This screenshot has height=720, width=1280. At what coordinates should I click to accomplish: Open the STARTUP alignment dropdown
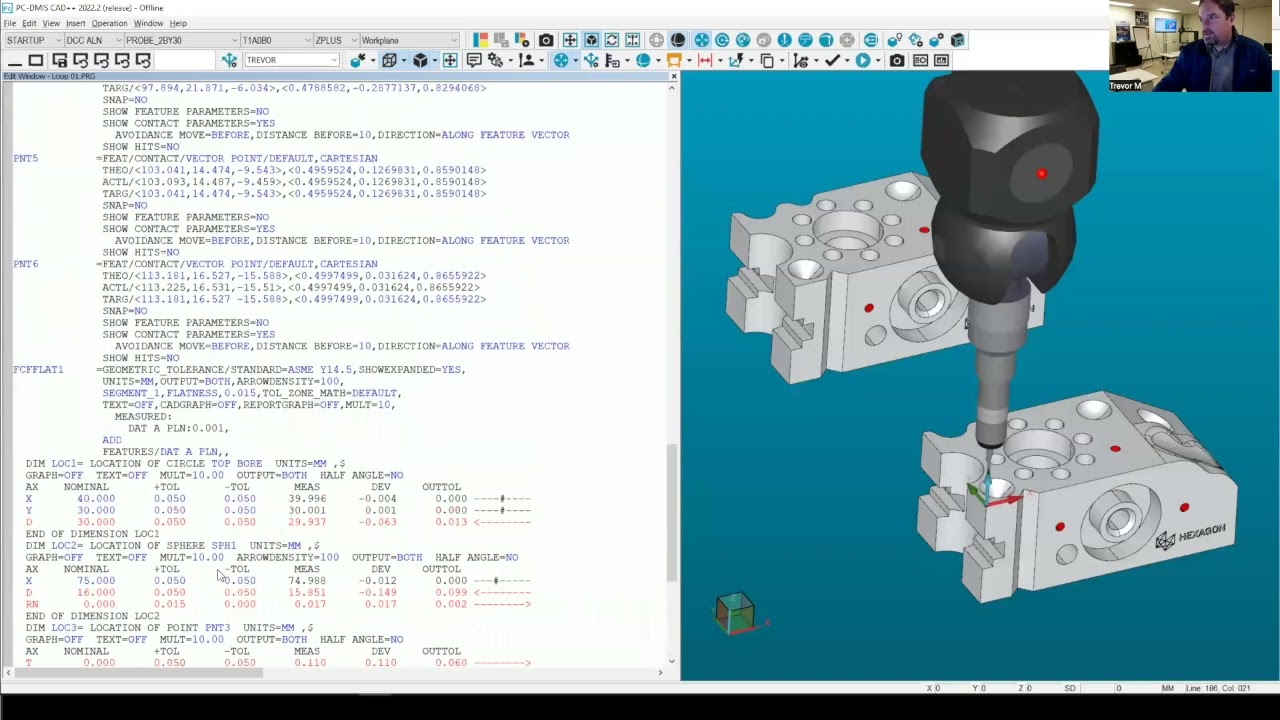pyautogui.click(x=33, y=40)
